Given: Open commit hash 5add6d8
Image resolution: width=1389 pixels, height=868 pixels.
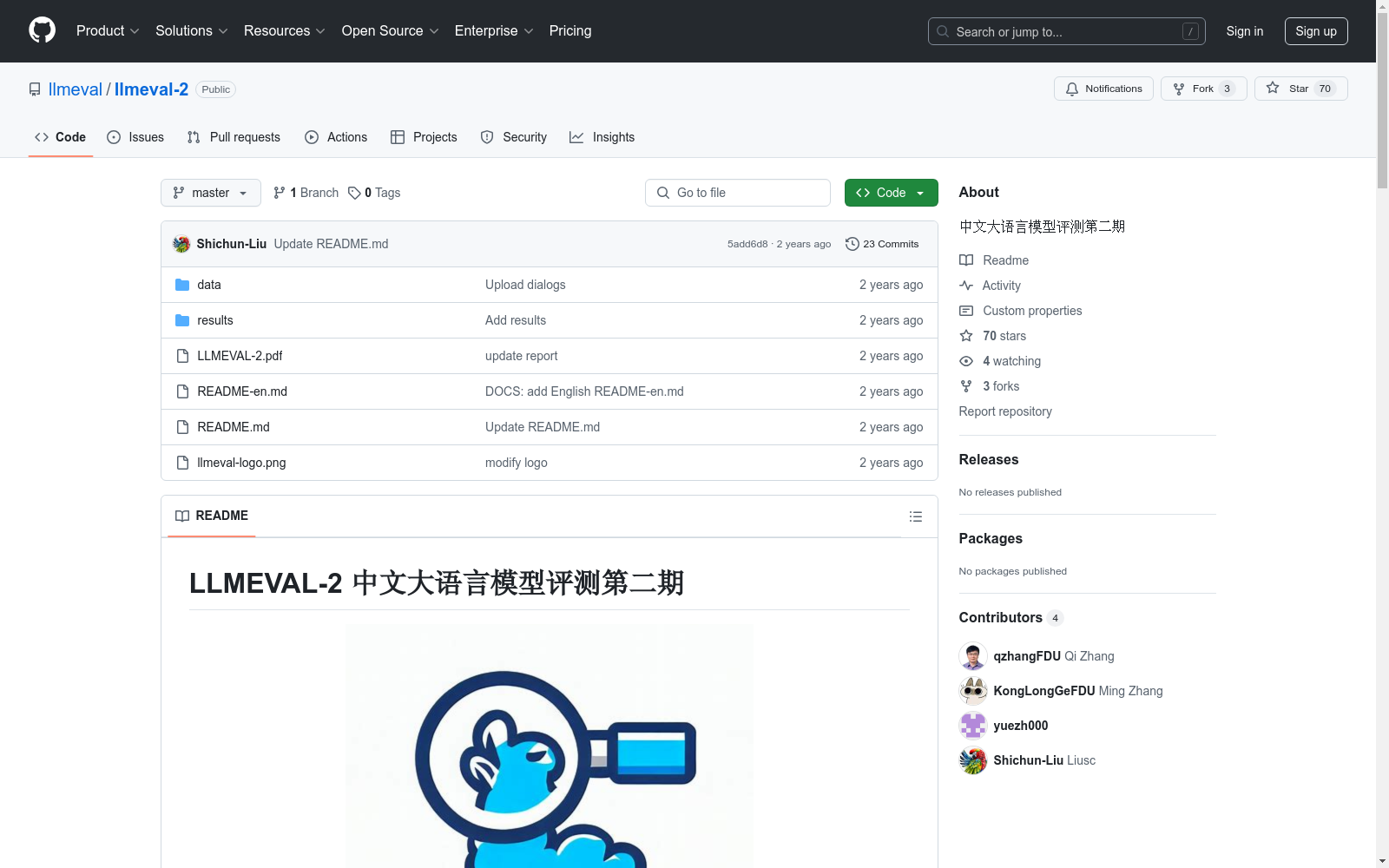Looking at the screenshot, I should (x=747, y=244).
